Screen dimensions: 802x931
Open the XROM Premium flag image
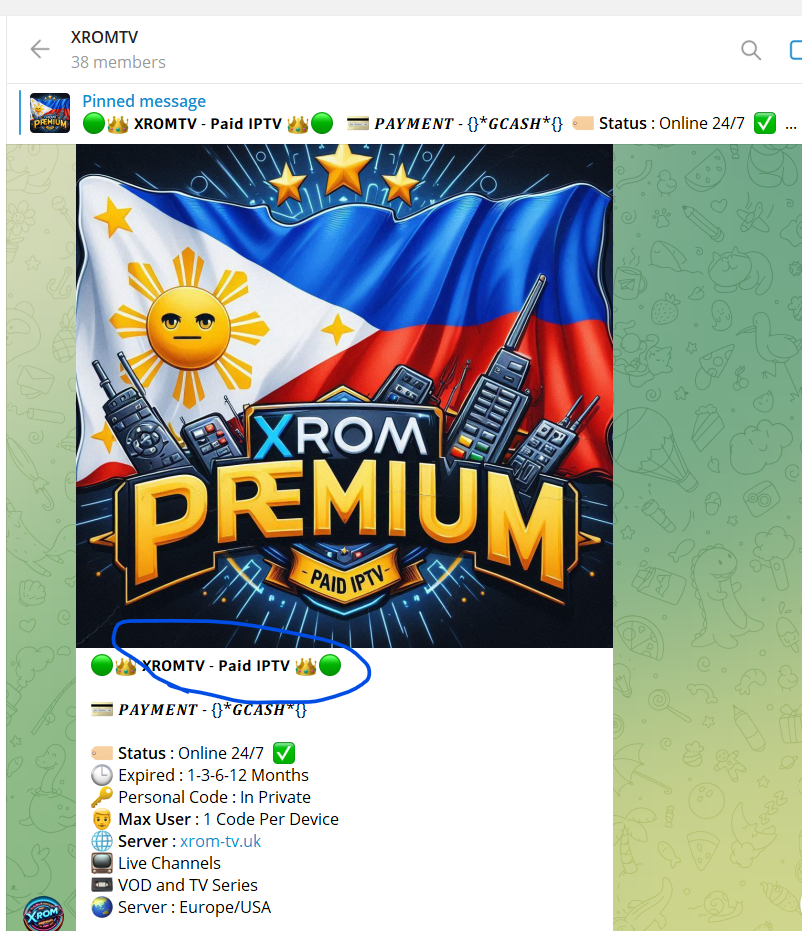[344, 395]
